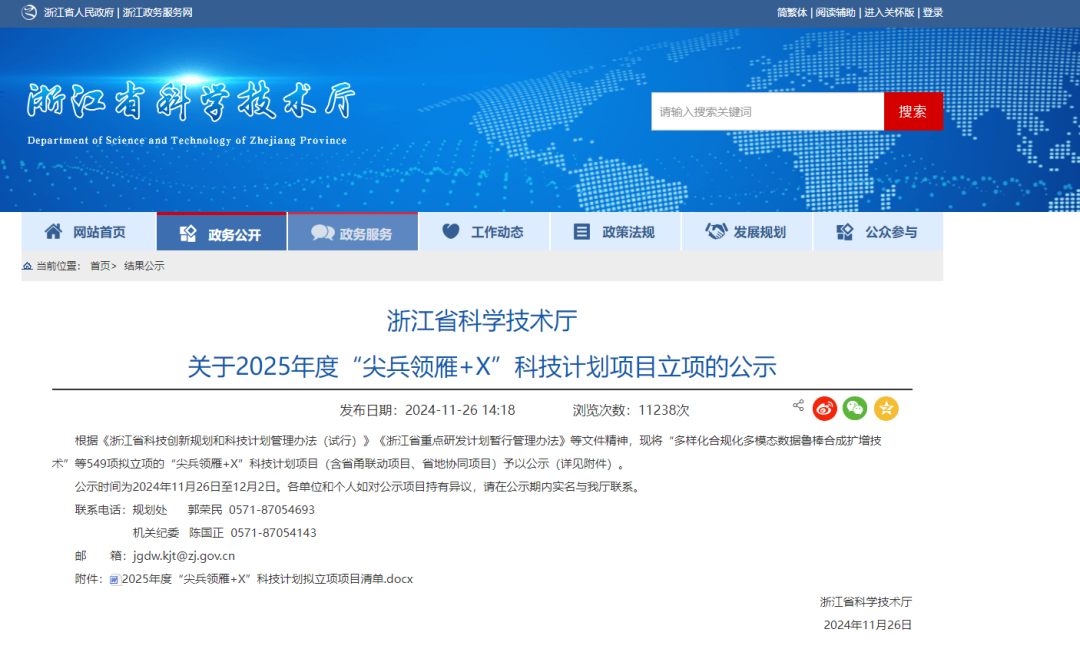1080x659 pixels.
Task: Open the 发展规划 nav tab
Action: pyautogui.click(x=747, y=231)
